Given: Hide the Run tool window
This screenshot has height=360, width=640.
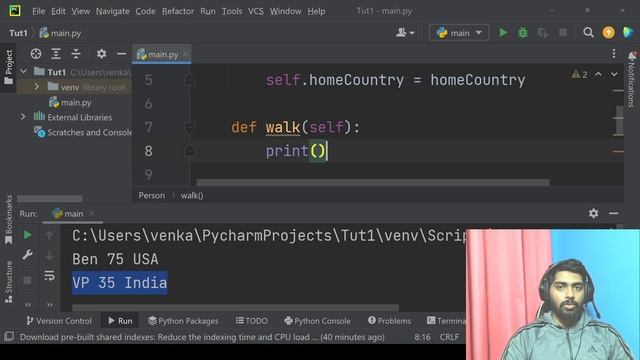Looking at the screenshot, I should (613, 213).
